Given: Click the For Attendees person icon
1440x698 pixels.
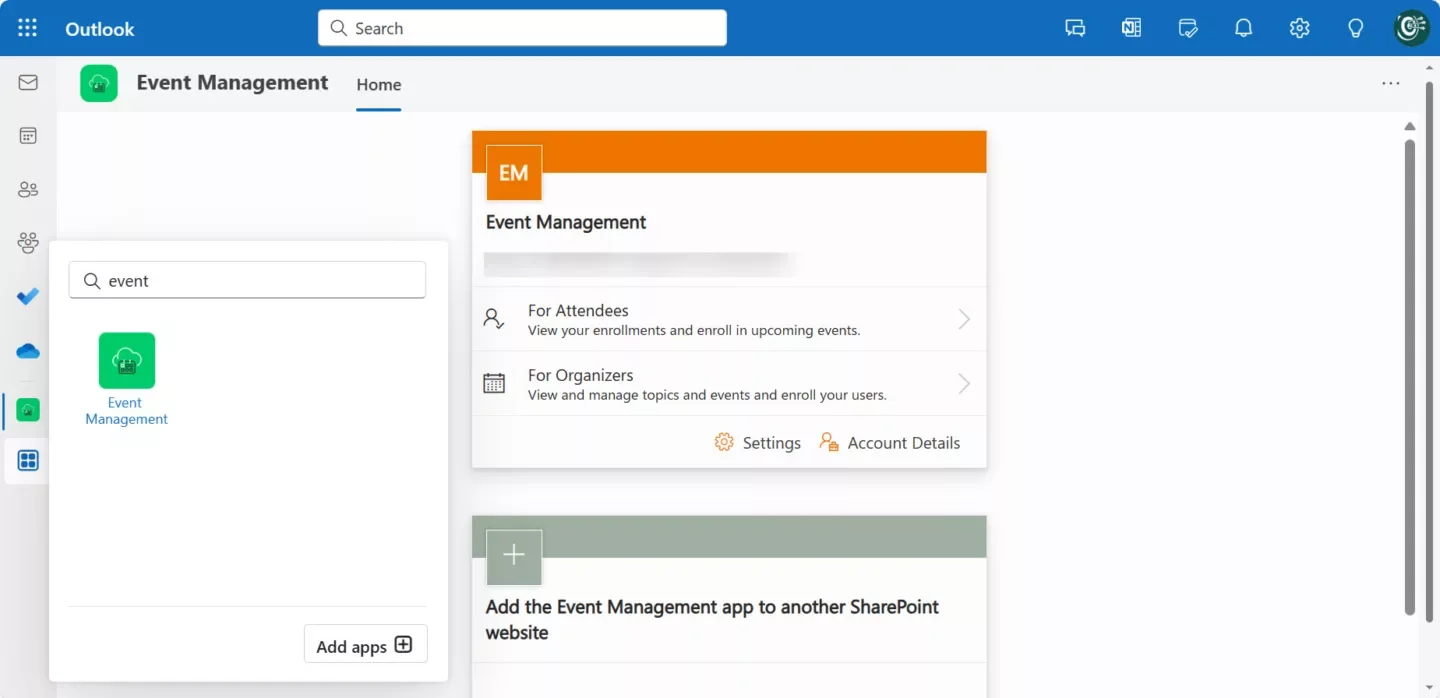Looking at the screenshot, I should click(x=494, y=319).
